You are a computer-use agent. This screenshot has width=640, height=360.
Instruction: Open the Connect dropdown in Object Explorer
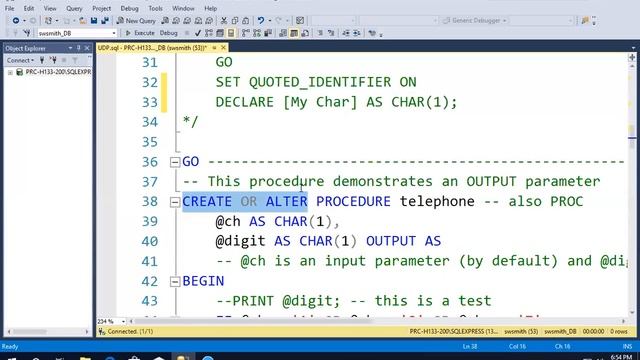(20, 60)
